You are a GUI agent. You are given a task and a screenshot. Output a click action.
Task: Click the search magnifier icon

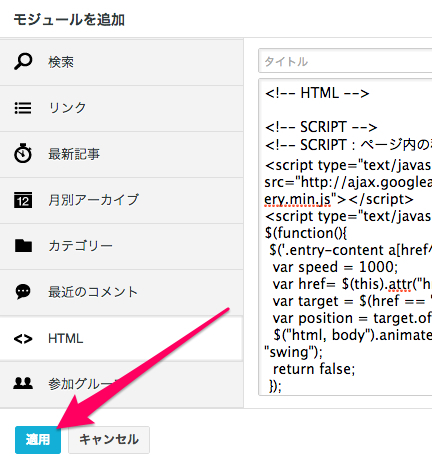tap(23, 62)
